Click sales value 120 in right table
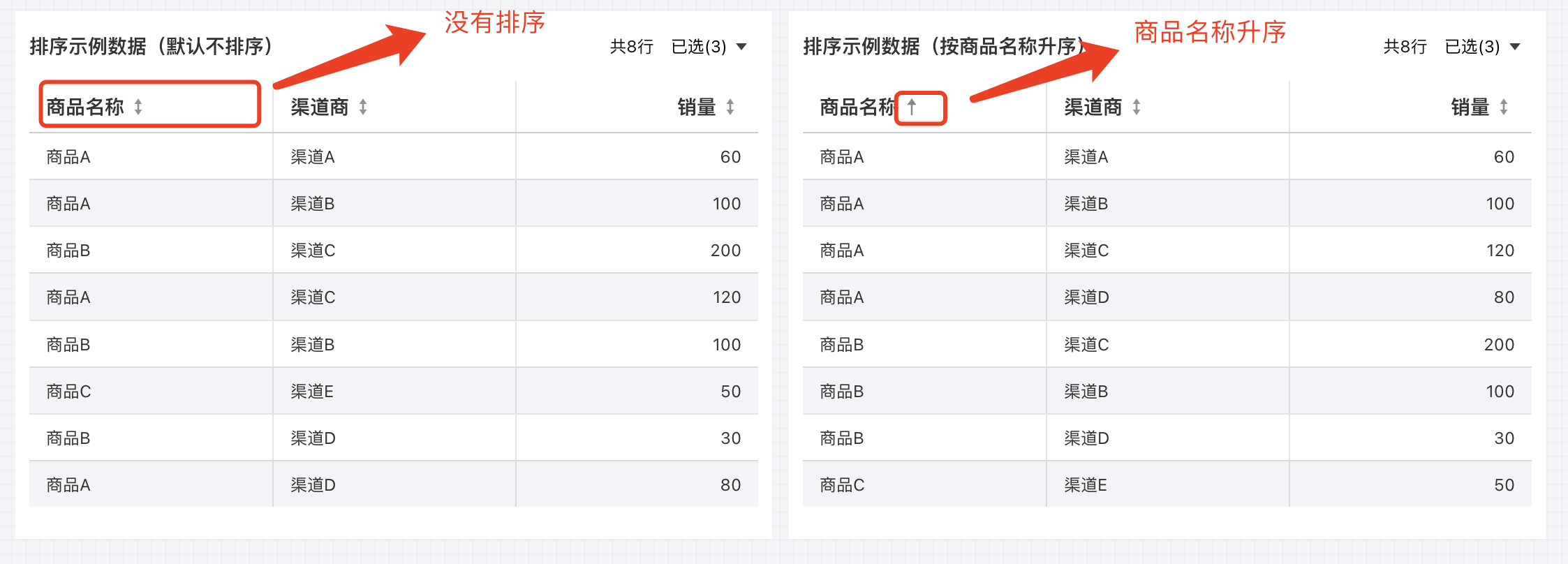The width and height of the screenshot is (1568, 564). click(1500, 251)
